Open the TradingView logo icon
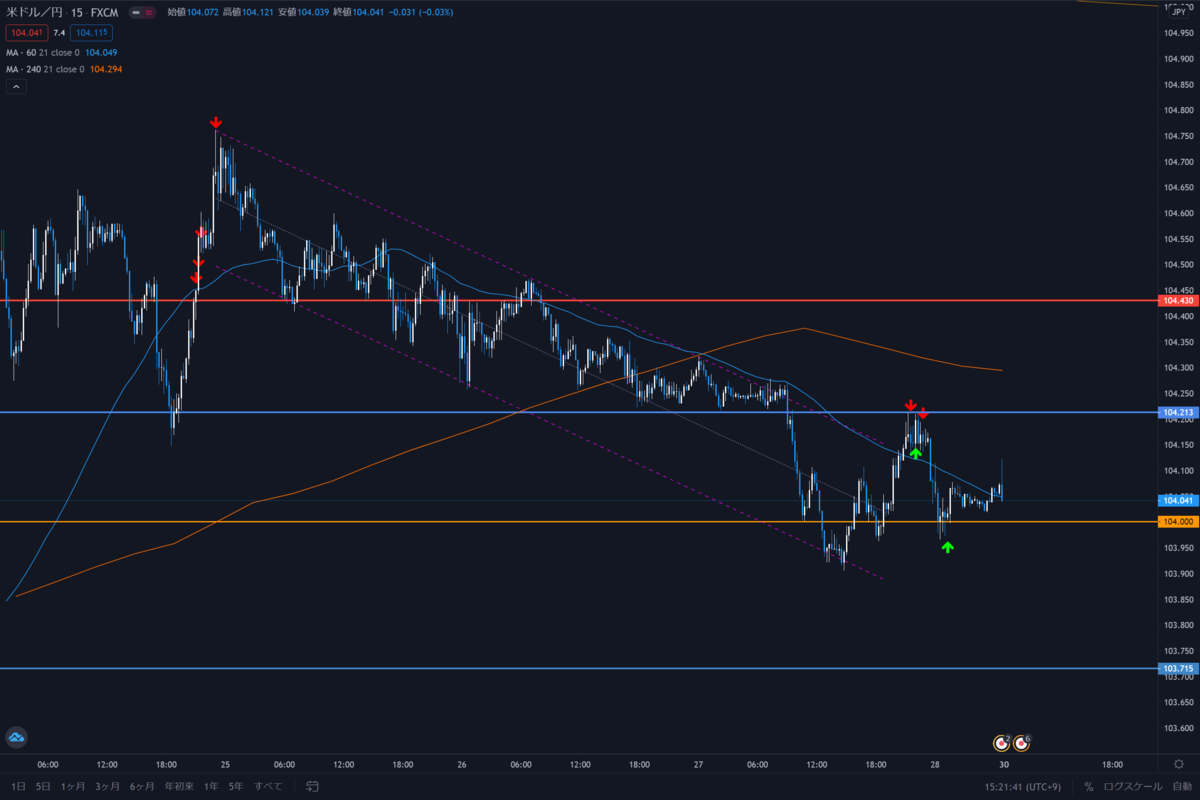This screenshot has width=1200, height=800. pos(16,738)
